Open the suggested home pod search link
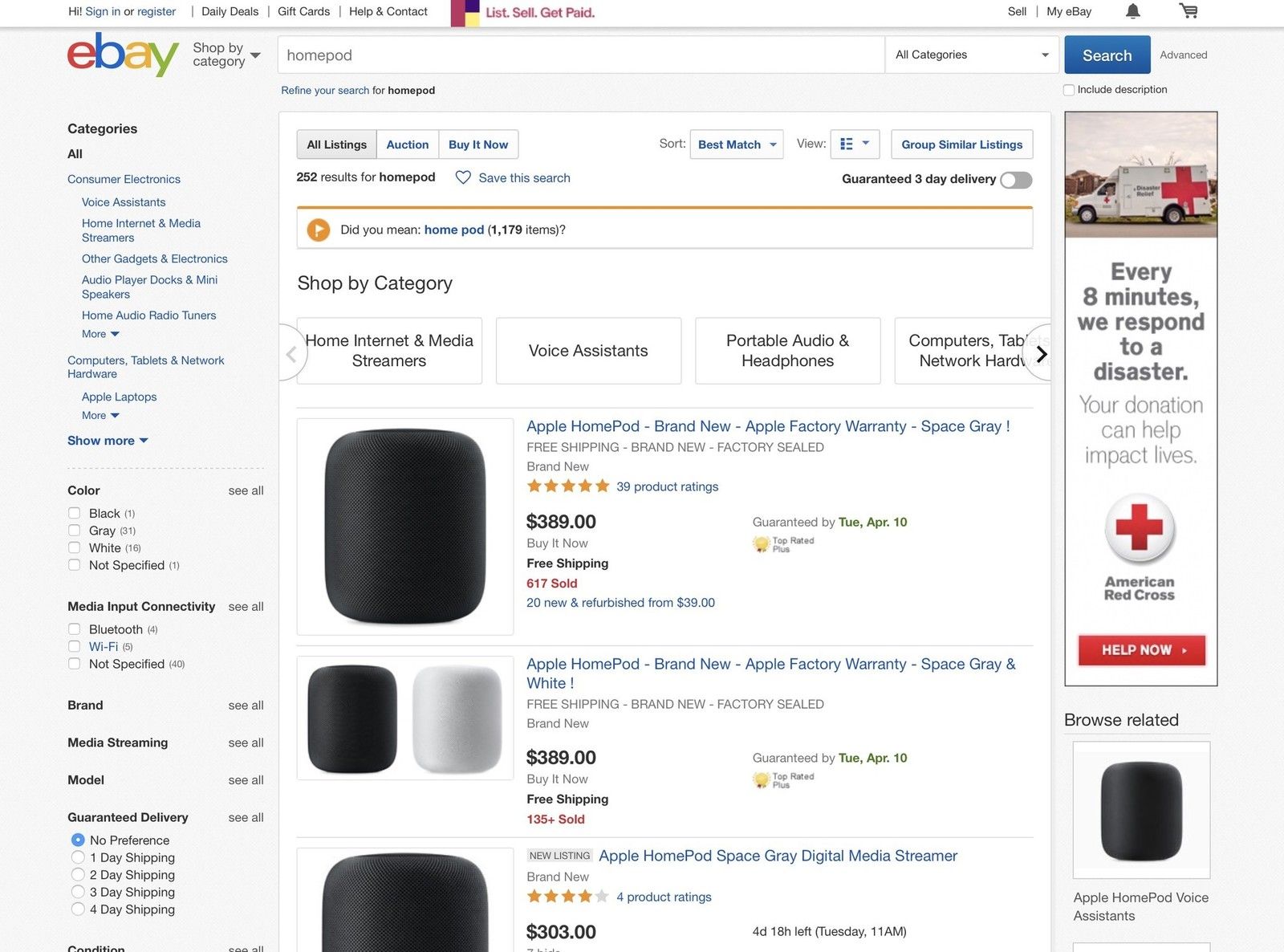 click(453, 230)
